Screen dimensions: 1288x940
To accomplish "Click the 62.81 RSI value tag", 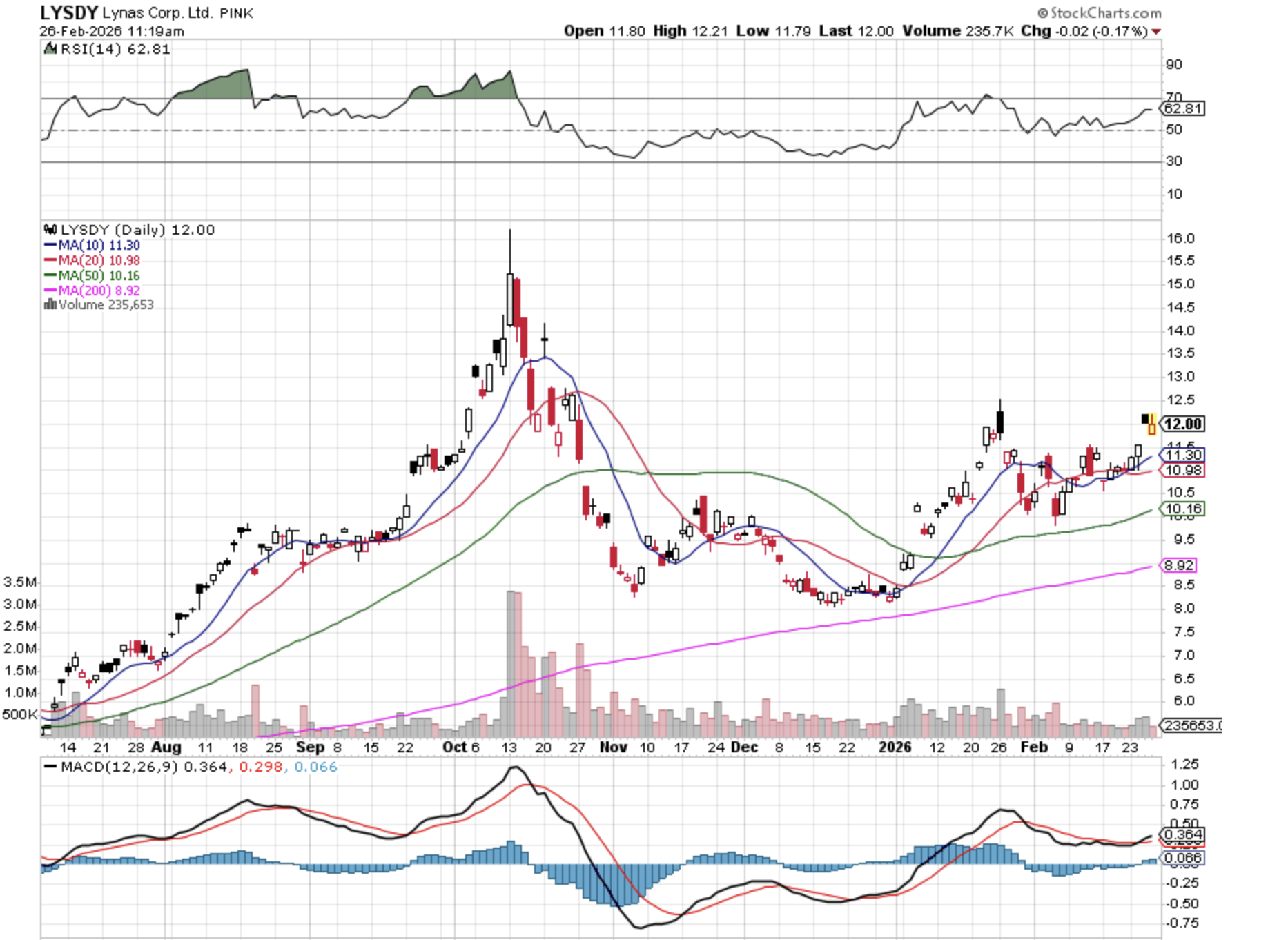I will [x=1183, y=108].
